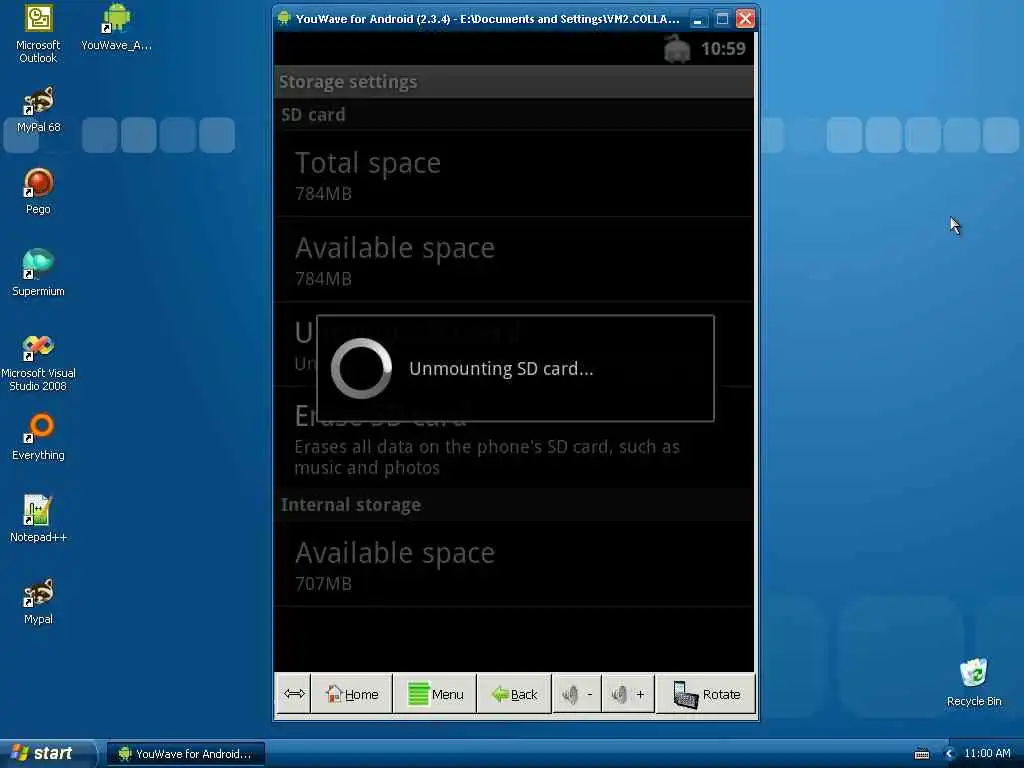The image size is (1024, 768).
Task: Click the Android 10:59 status clock
Action: point(723,49)
